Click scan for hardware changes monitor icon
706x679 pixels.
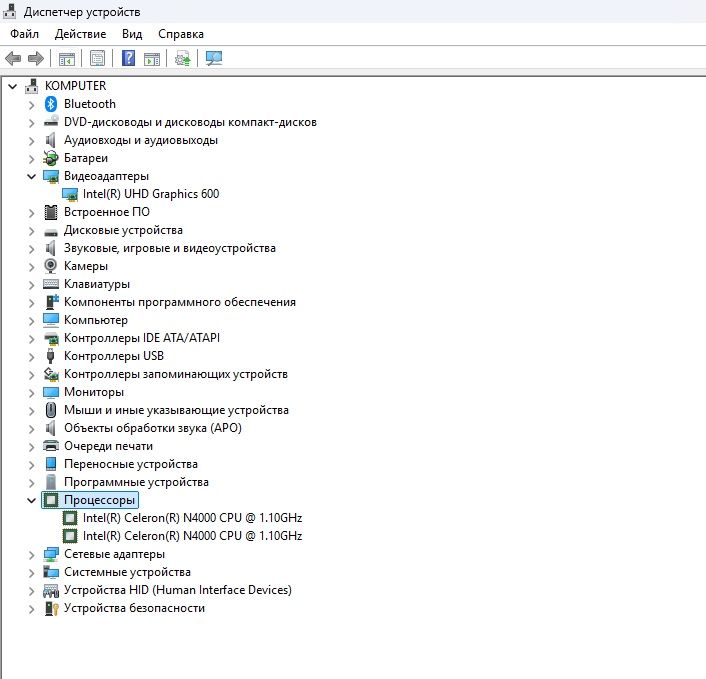click(214, 59)
